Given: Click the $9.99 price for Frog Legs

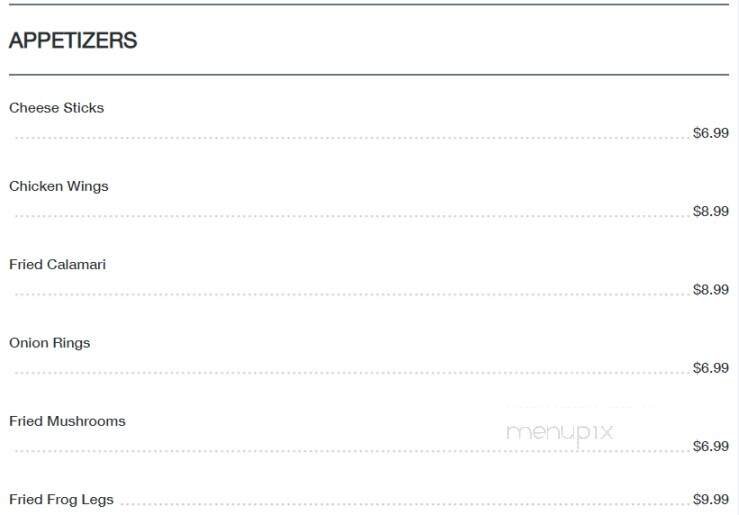Looking at the screenshot, I should pyautogui.click(x=710, y=499).
